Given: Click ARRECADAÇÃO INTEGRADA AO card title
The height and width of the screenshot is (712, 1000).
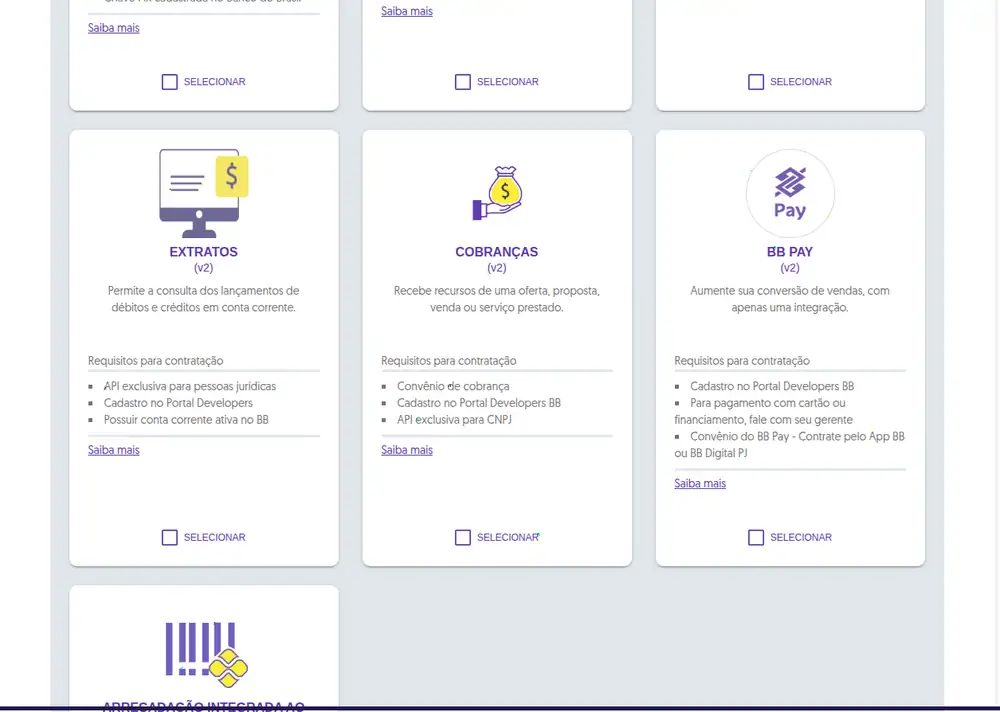Looking at the screenshot, I should [x=203, y=706].
